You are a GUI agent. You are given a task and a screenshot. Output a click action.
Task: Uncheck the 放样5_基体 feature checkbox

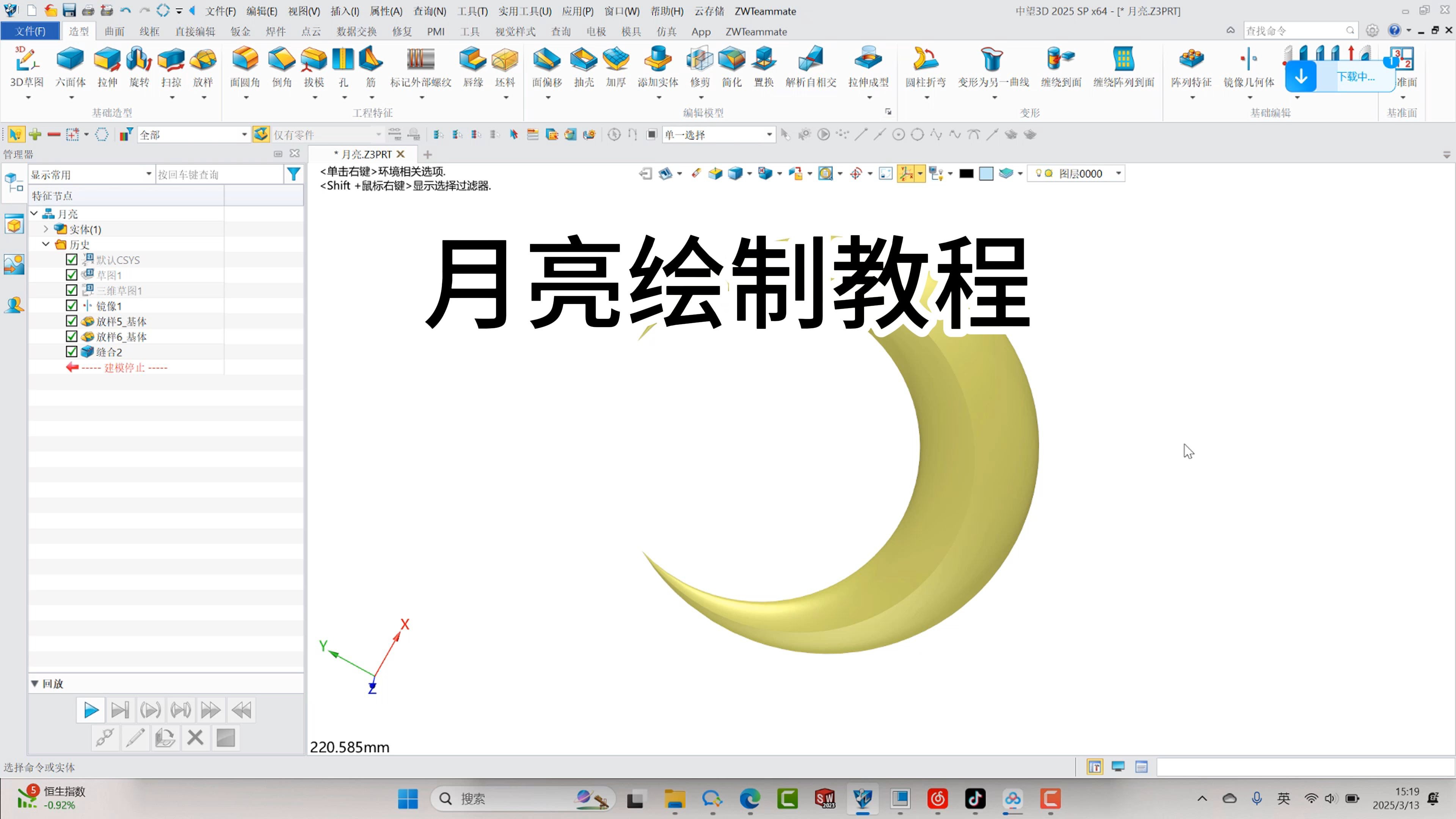pos(72,320)
